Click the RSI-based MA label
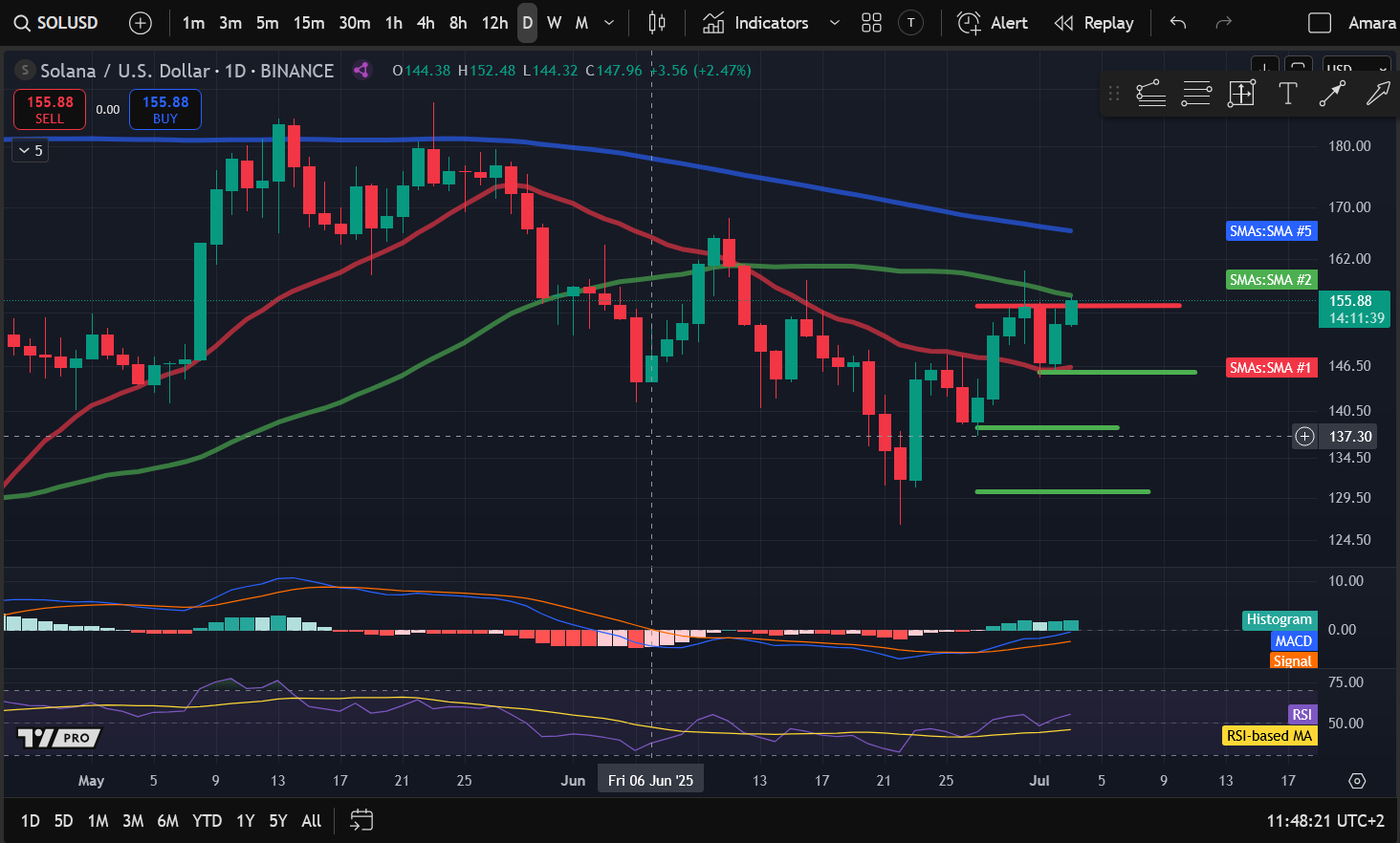 pos(1270,736)
